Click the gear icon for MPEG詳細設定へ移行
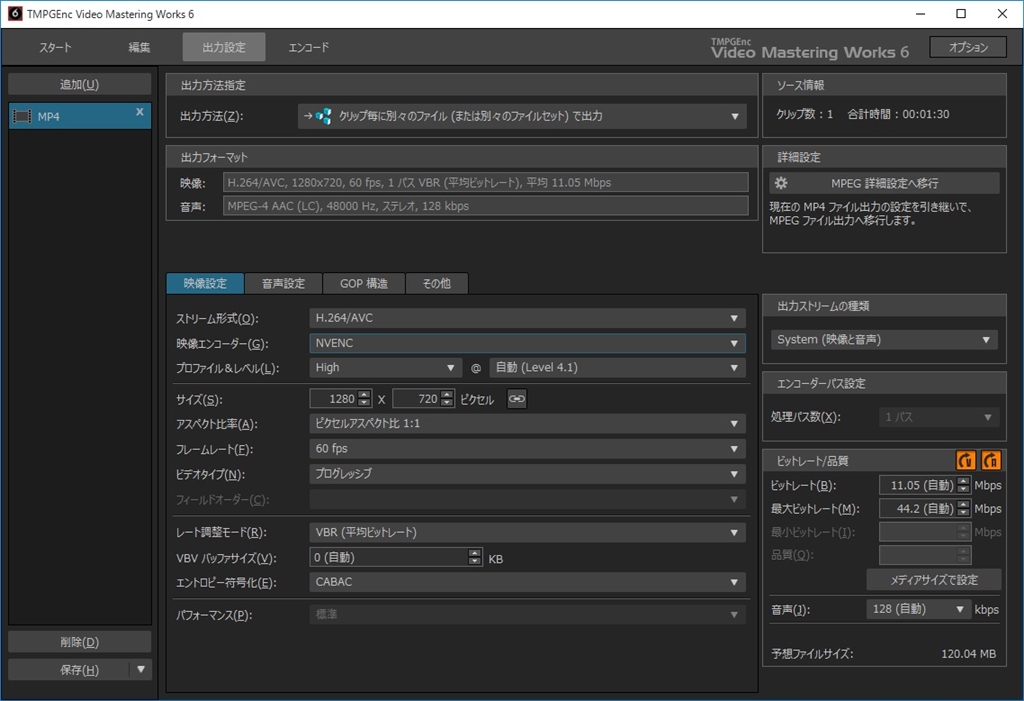1024x701 pixels. [781, 183]
